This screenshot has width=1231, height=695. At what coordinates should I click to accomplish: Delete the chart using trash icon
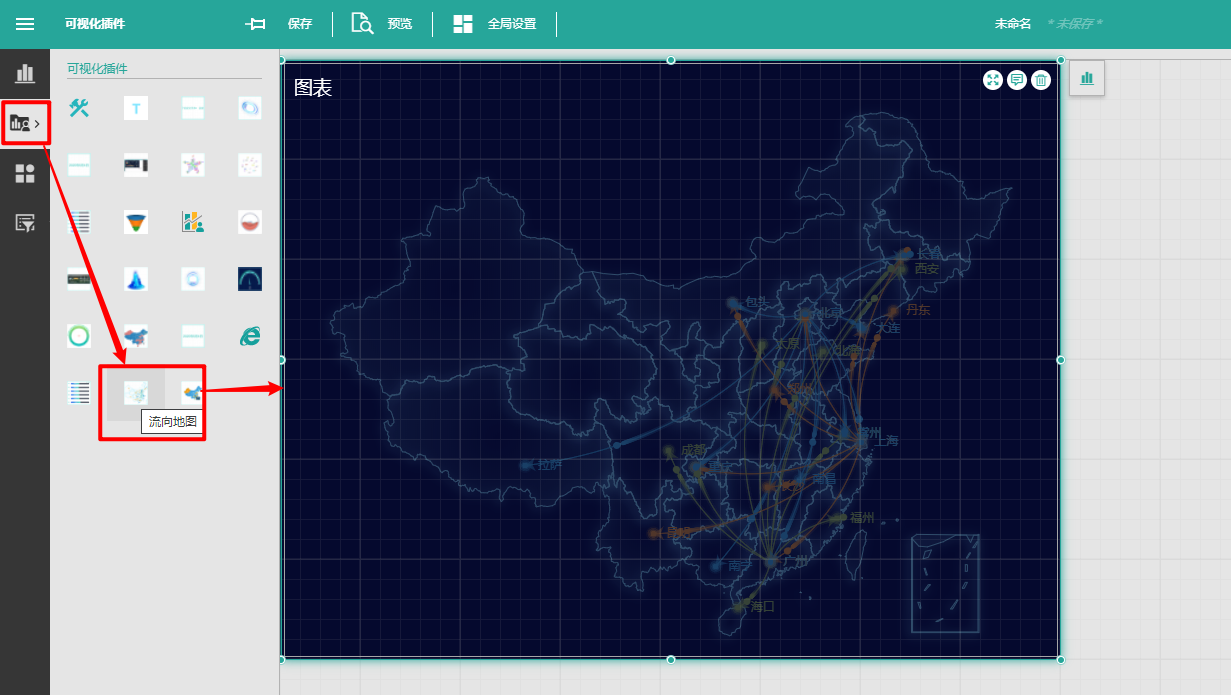[x=1041, y=80]
